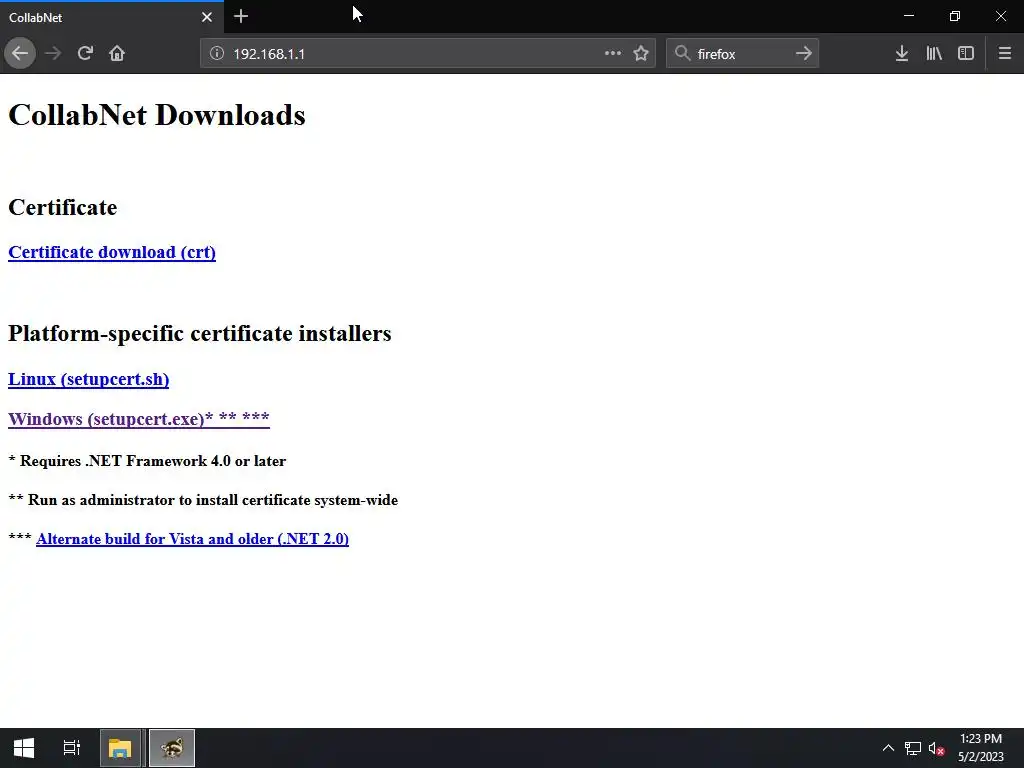The image size is (1024, 768).
Task: Toggle the sidebar view
Action: click(966, 54)
